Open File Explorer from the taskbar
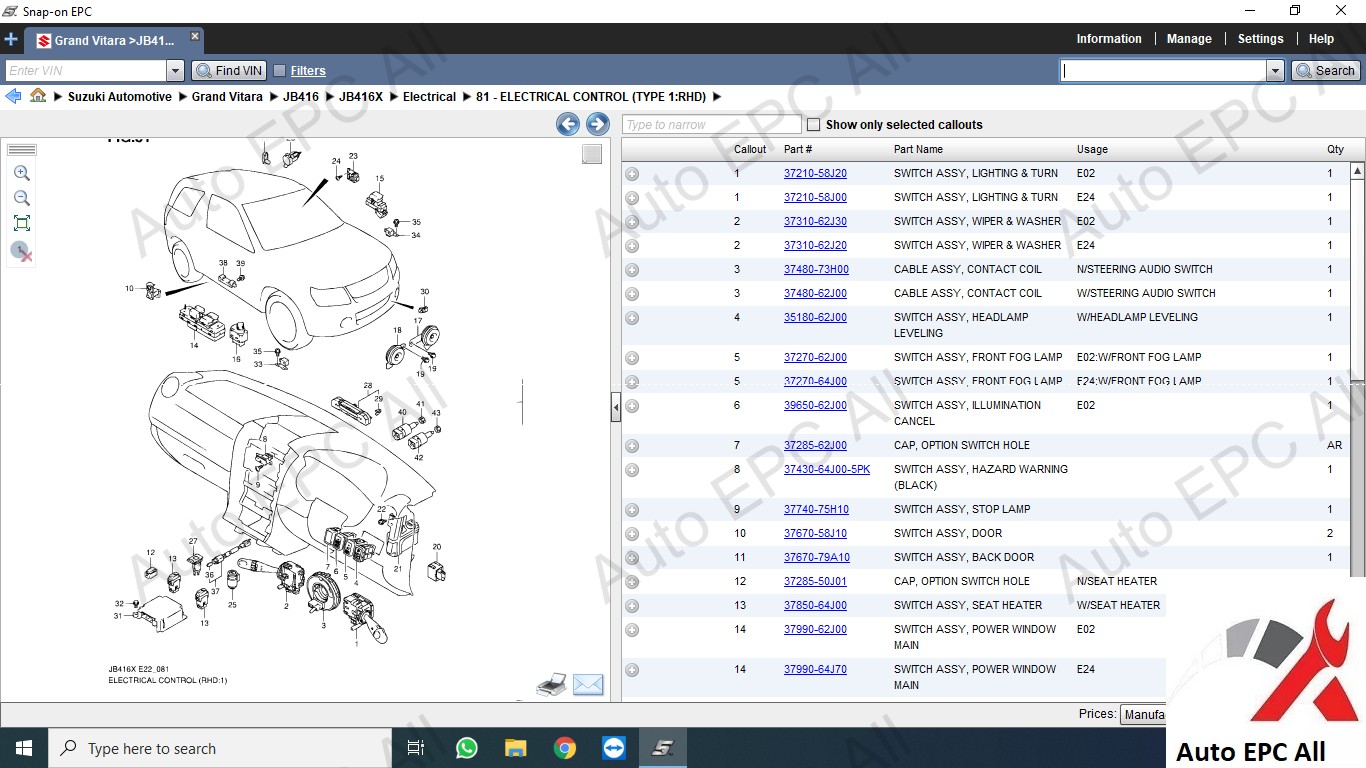The height and width of the screenshot is (768, 1366). pos(515,748)
